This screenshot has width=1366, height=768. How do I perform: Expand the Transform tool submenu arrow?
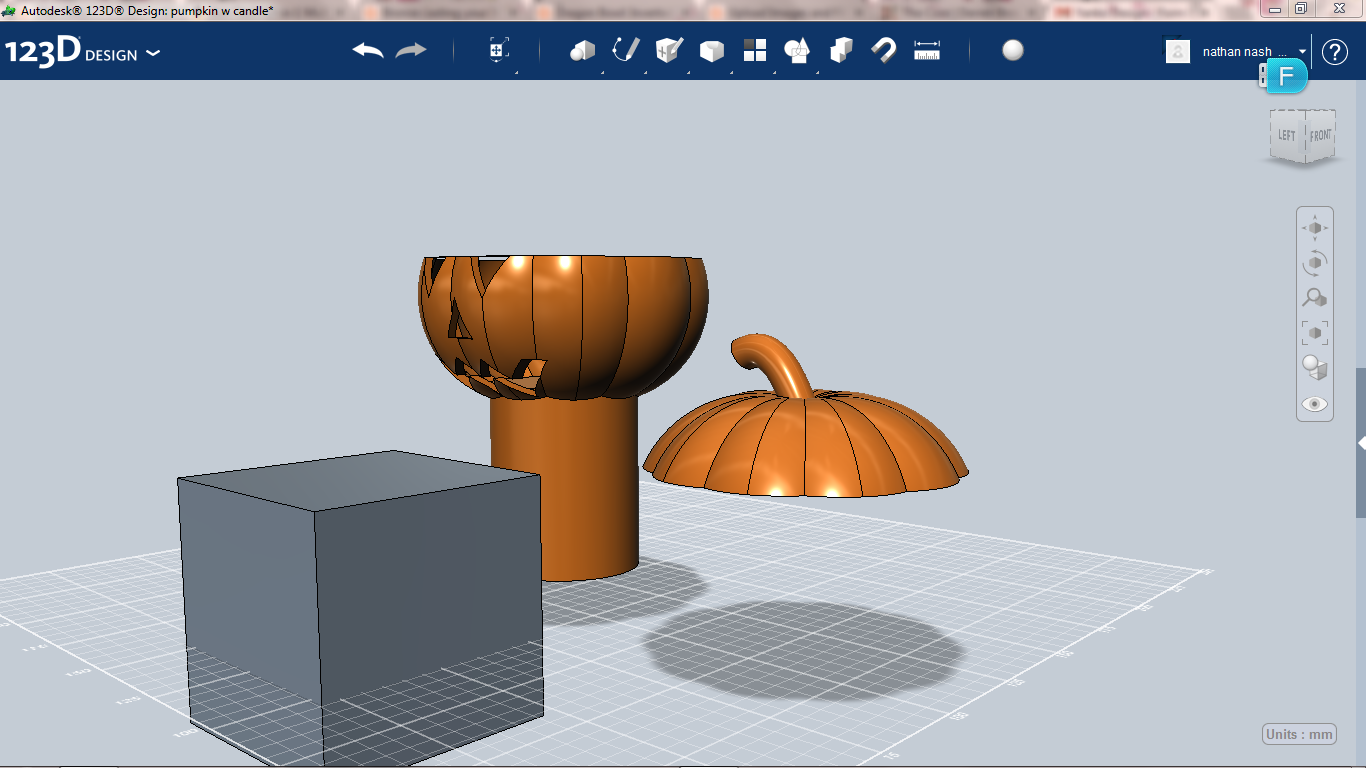(516, 72)
